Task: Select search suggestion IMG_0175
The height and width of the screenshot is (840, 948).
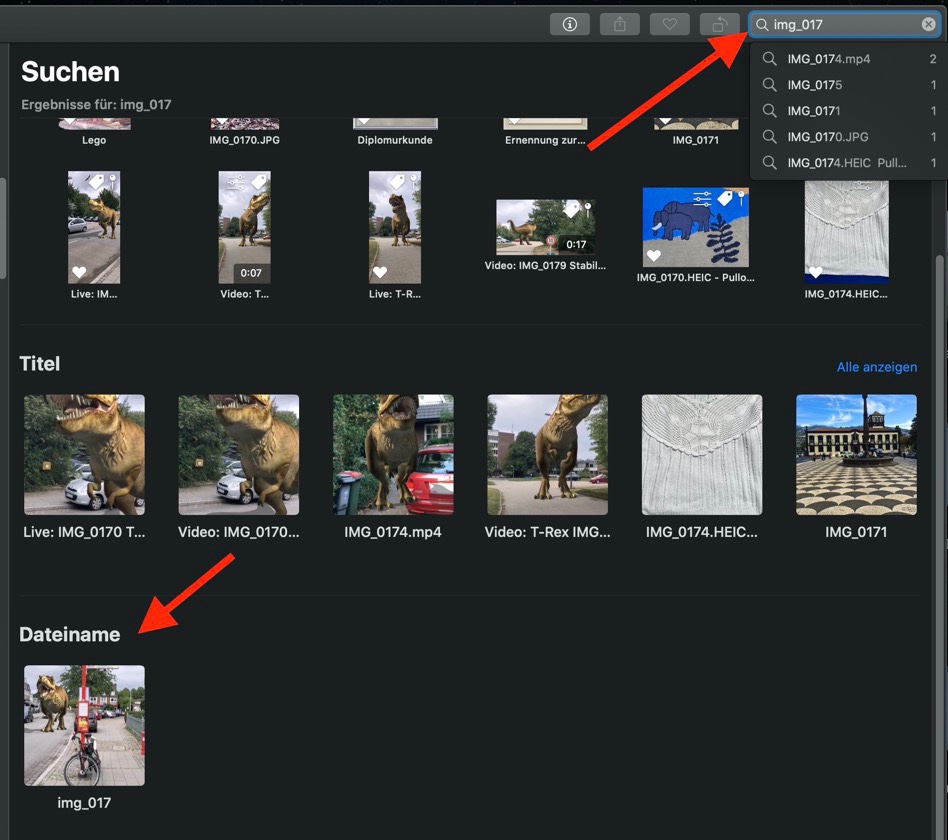Action: tap(849, 85)
